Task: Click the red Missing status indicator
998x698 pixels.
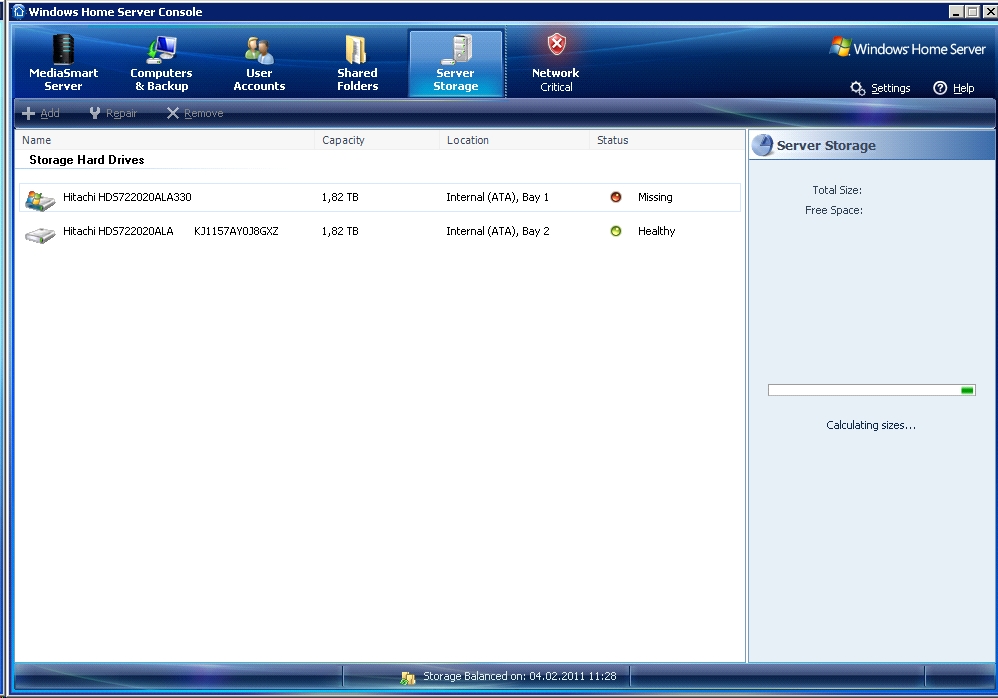Action: tap(615, 197)
